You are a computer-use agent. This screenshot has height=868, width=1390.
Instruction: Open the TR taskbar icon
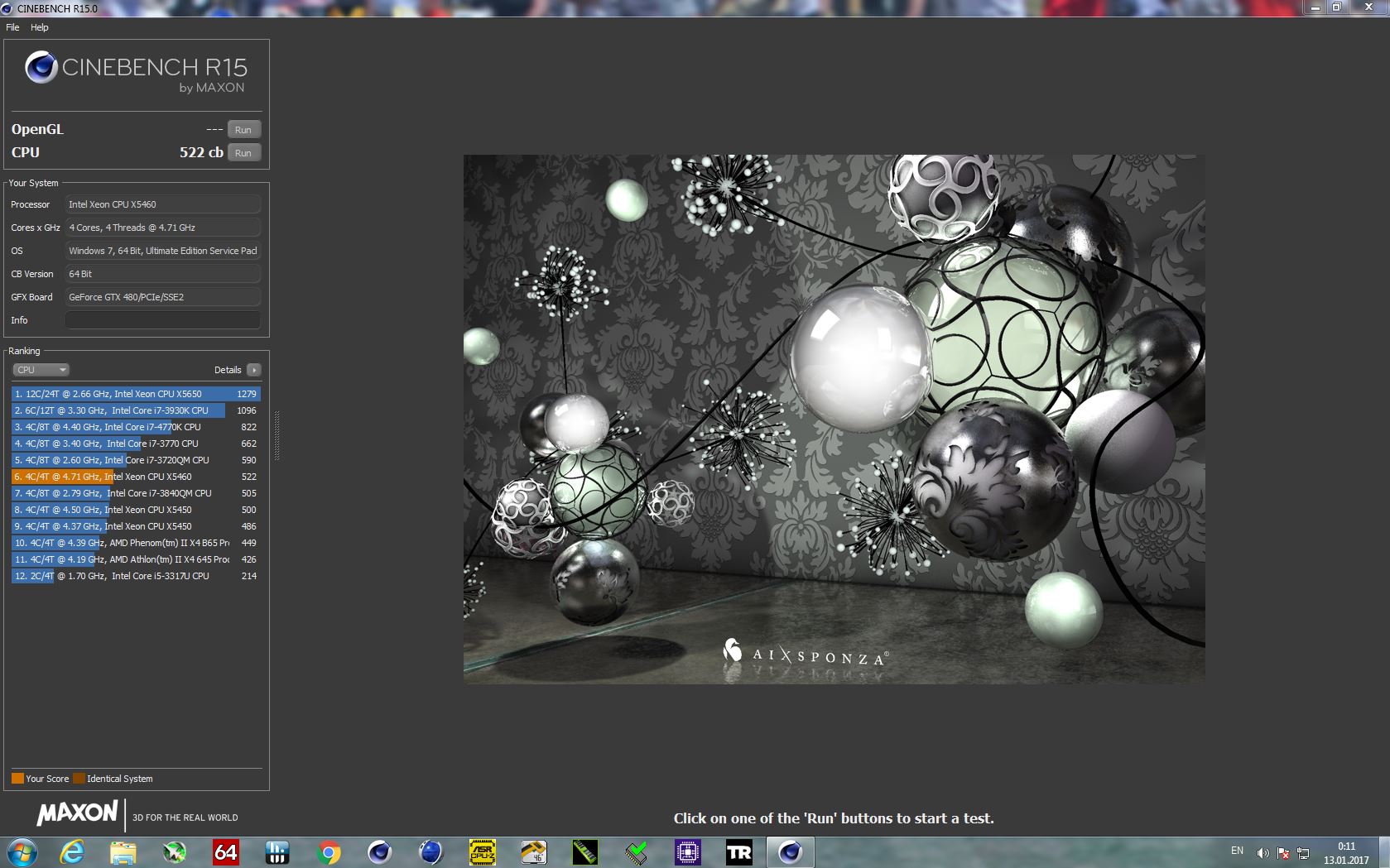click(738, 851)
